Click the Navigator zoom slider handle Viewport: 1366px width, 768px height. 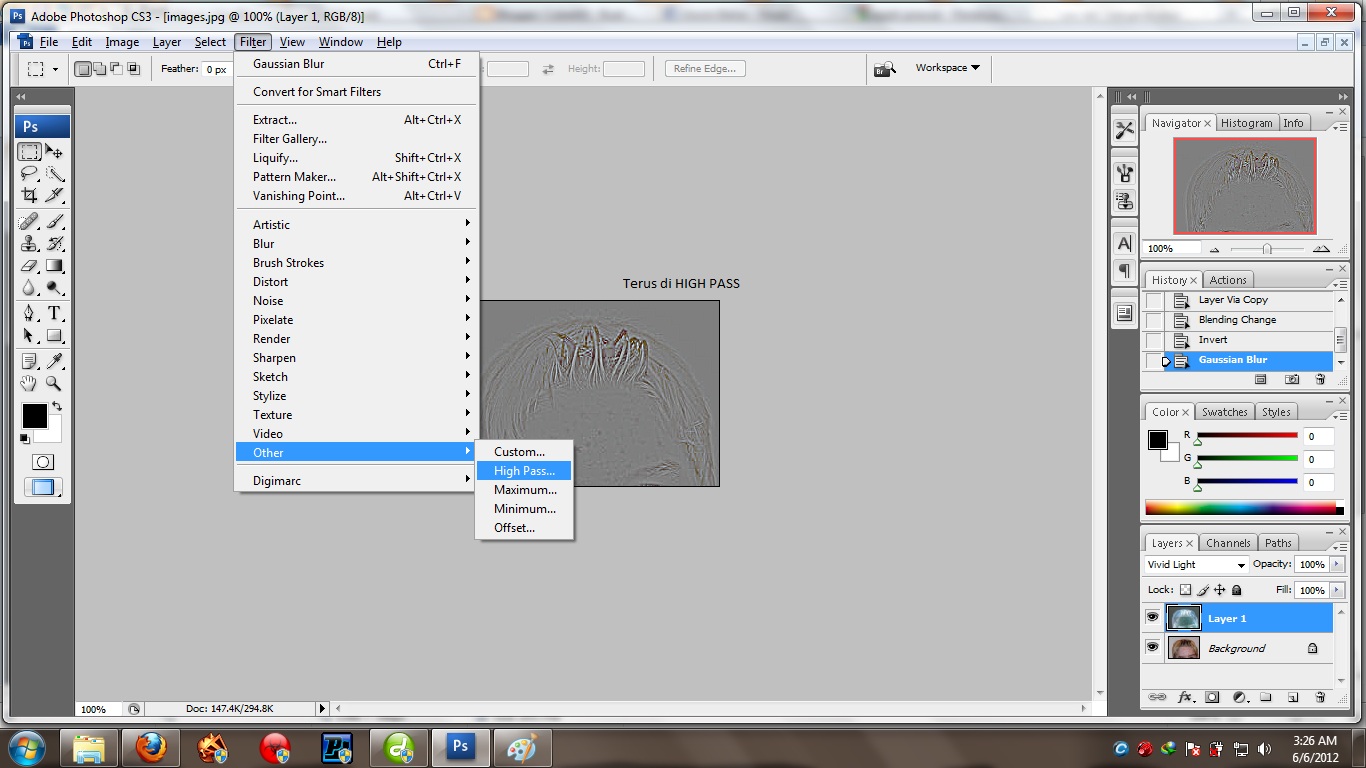point(1267,249)
